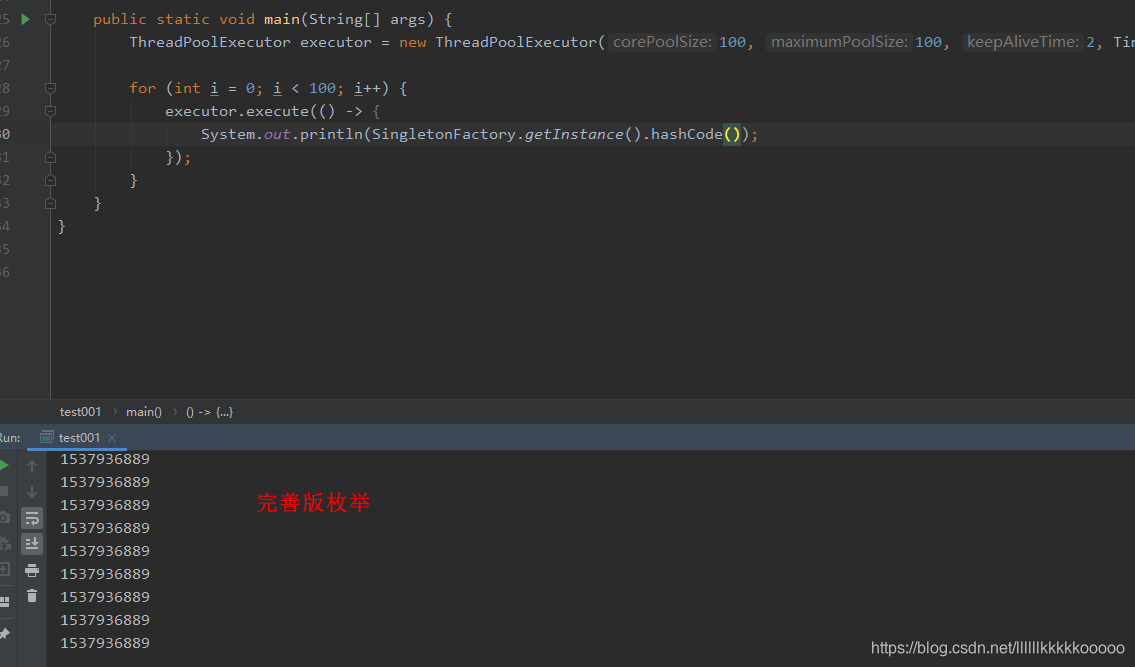
Task: Click main() in the editor breadcrumbs
Action: point(144,411)
